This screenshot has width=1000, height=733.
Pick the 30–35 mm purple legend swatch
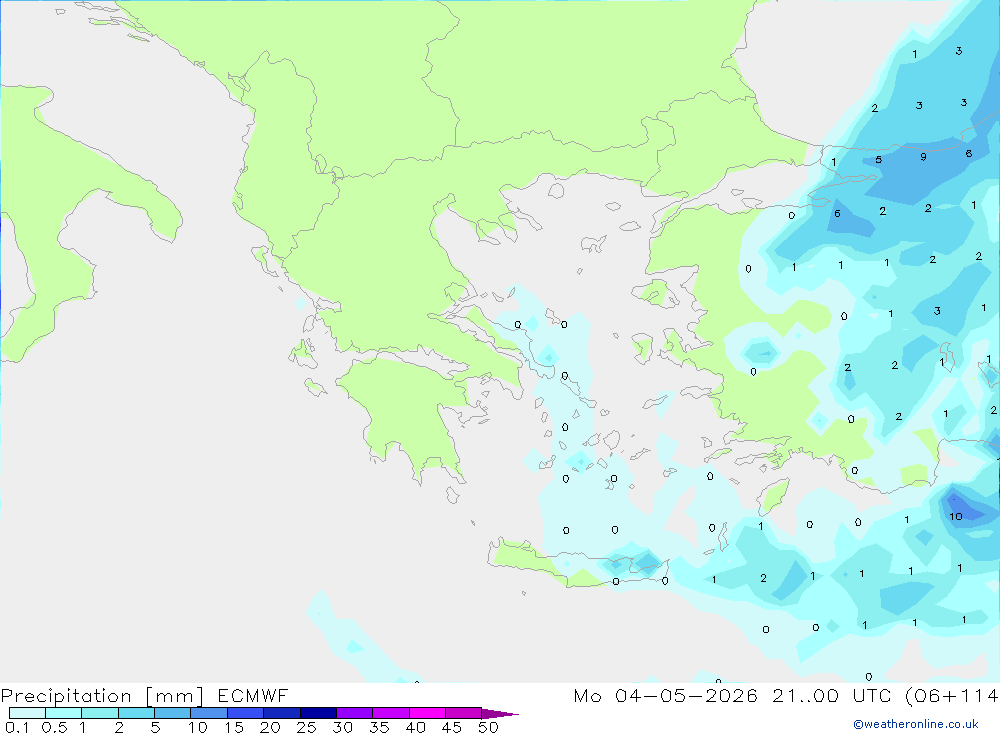point(355,713)
